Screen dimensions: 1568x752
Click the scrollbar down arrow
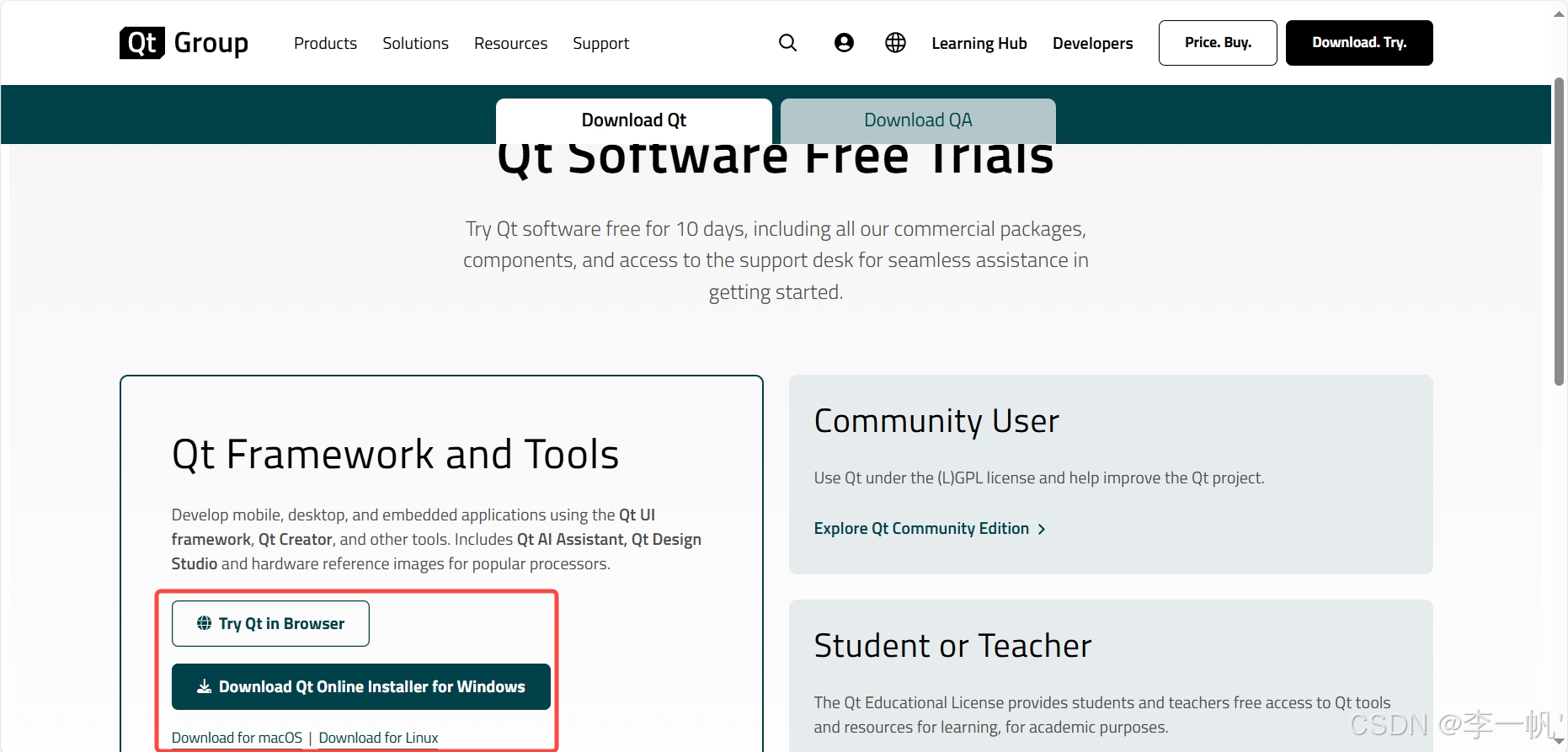[1559, 741]
